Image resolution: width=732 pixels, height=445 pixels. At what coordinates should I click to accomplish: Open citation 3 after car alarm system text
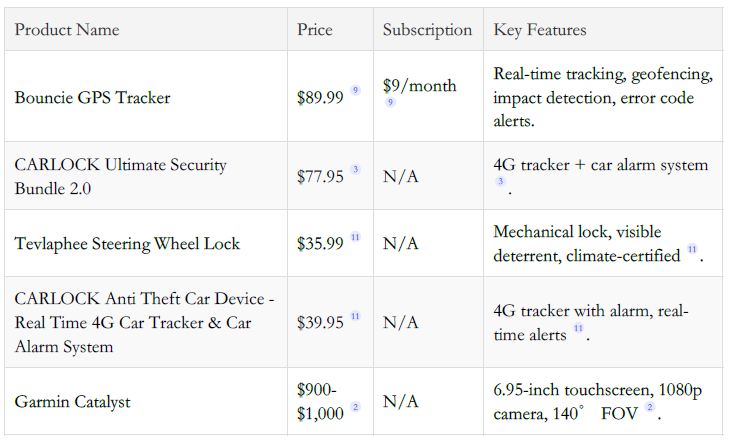[x=501, y=181]
